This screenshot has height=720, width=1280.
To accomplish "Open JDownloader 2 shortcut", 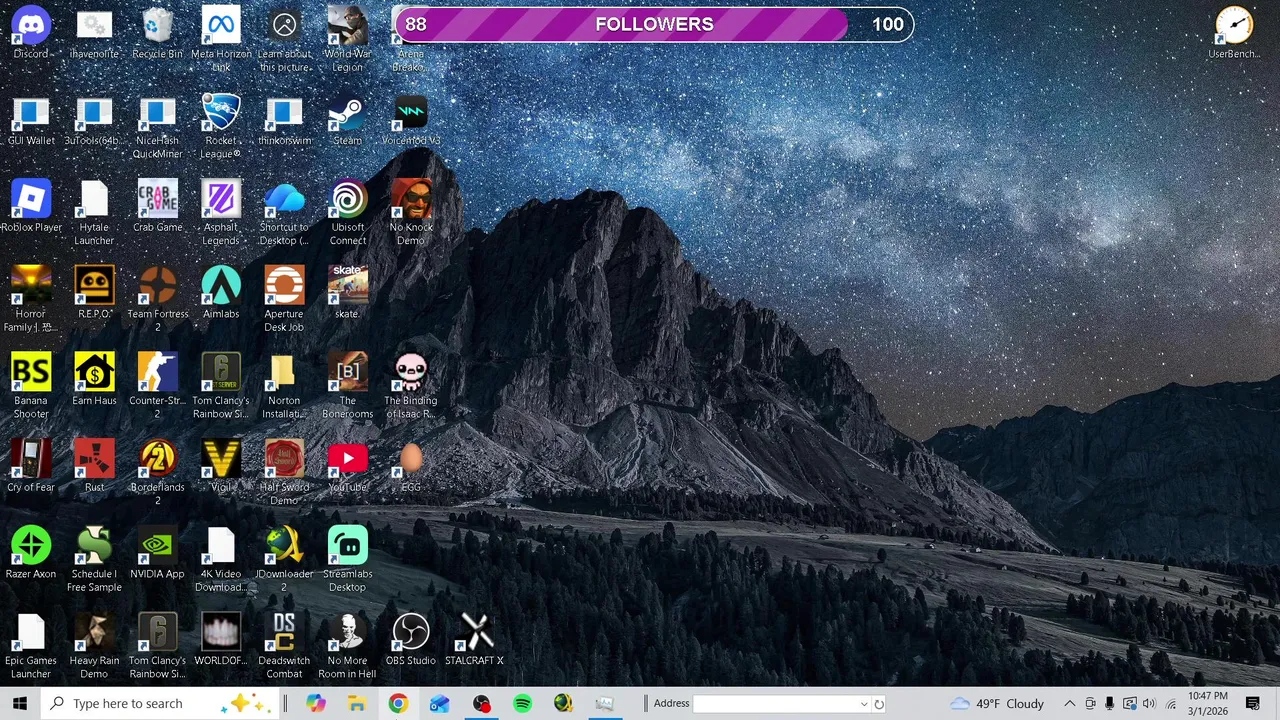I will [284, 559].
